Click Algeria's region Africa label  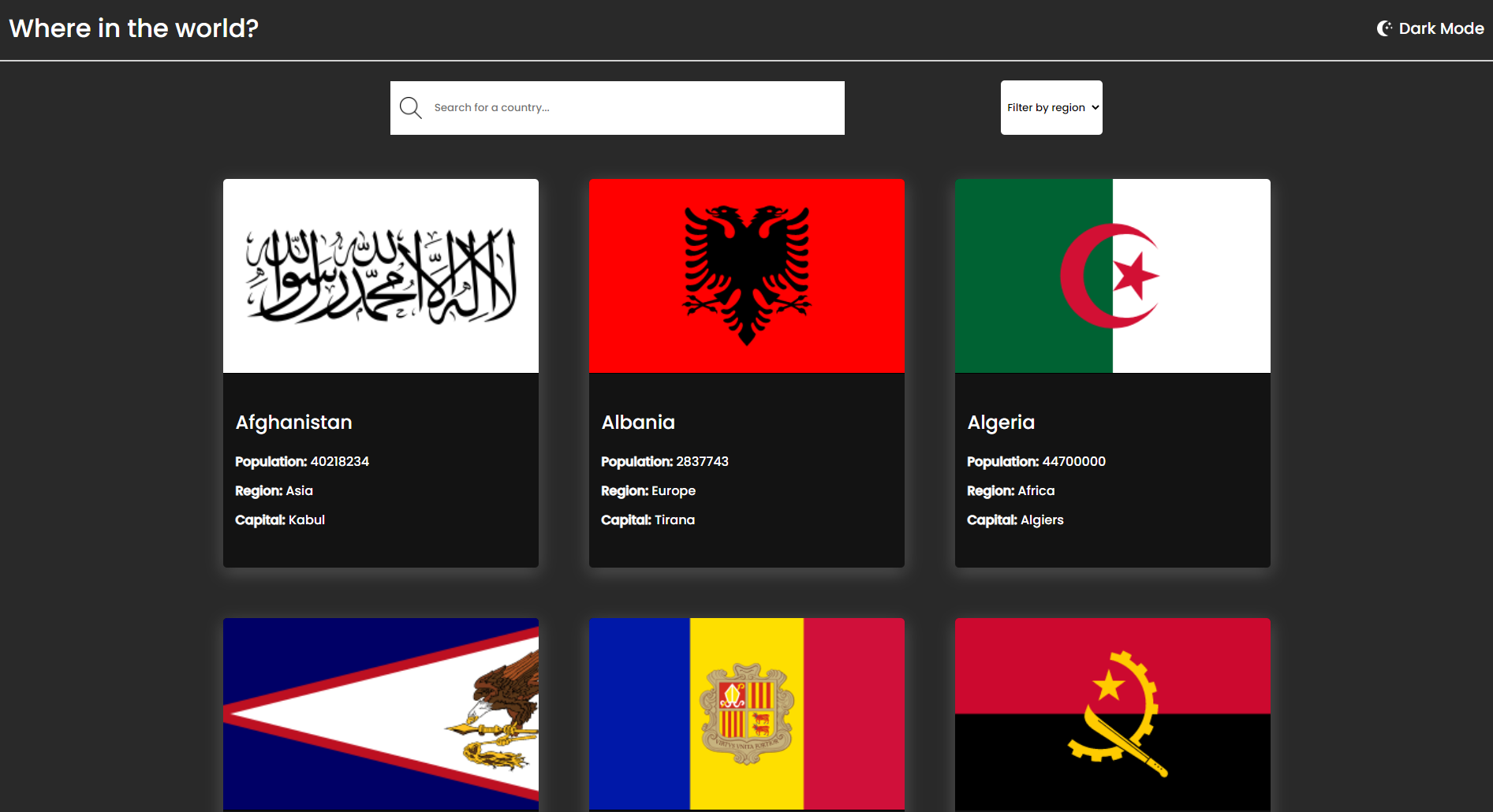point(1035,490)
